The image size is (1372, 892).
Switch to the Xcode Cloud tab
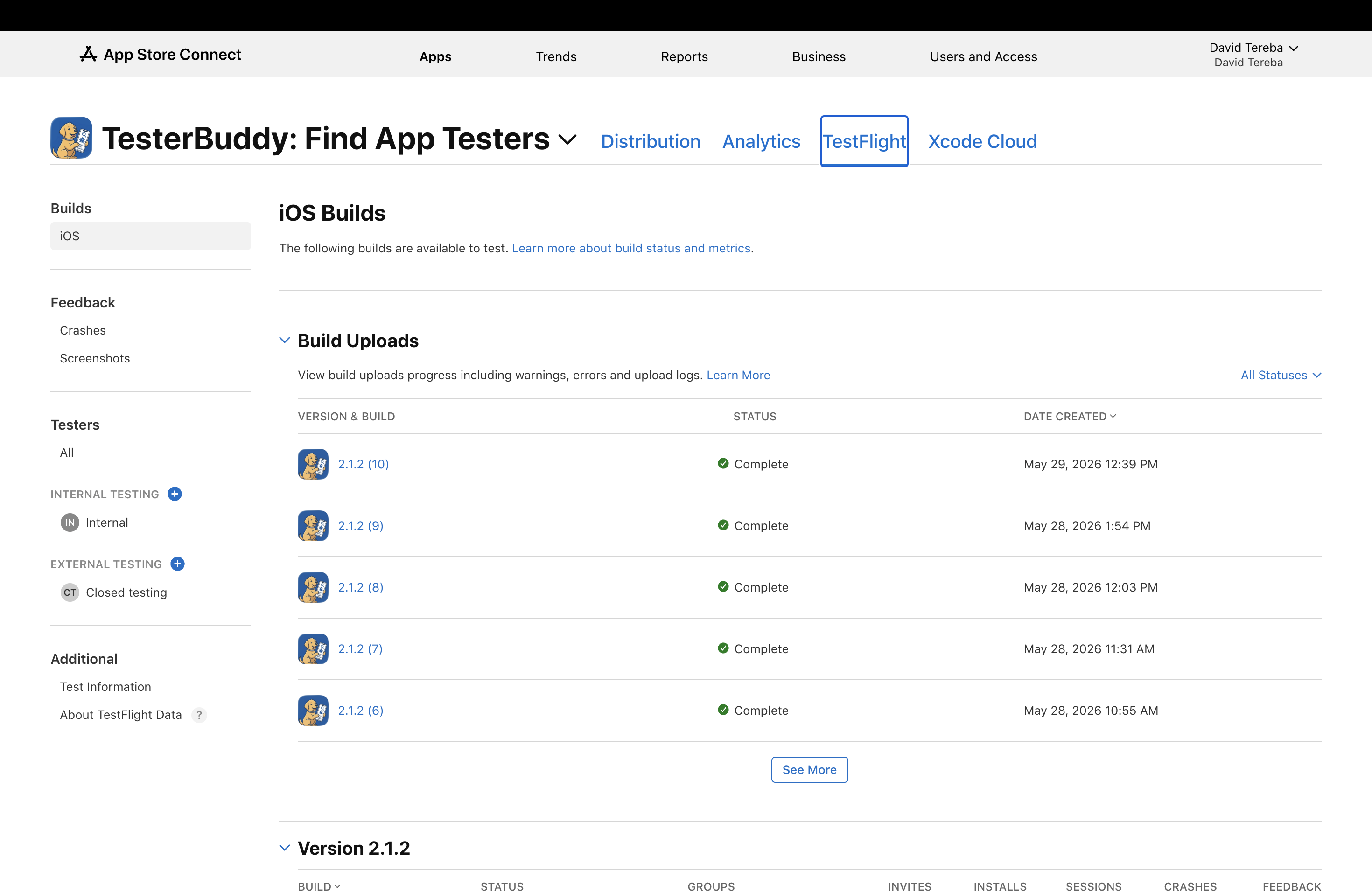pyautogui.click(x=982, y=141)
